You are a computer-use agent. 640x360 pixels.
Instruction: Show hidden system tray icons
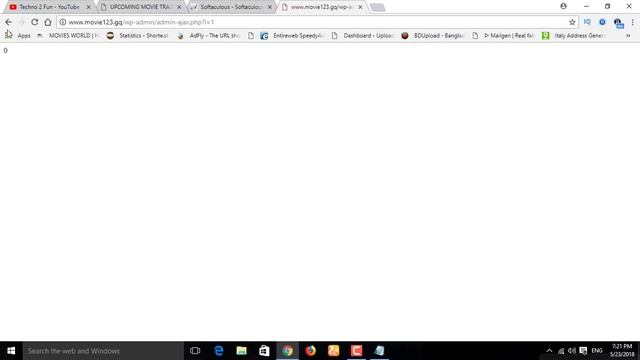[549, 351]
